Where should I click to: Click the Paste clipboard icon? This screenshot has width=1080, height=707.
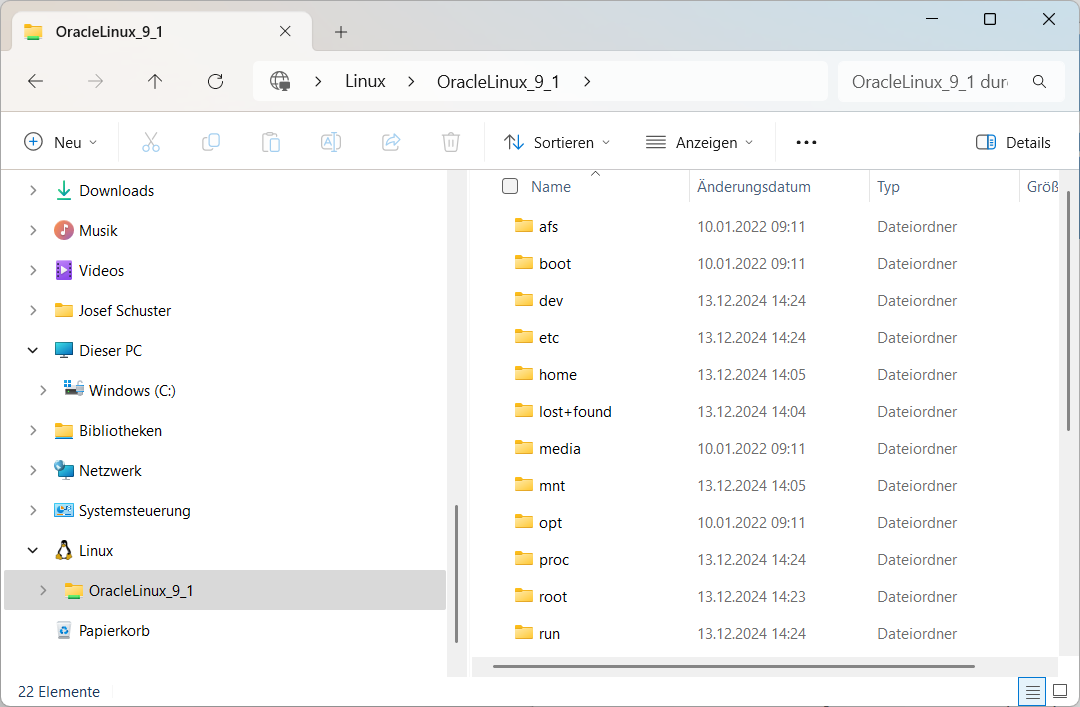271,142
